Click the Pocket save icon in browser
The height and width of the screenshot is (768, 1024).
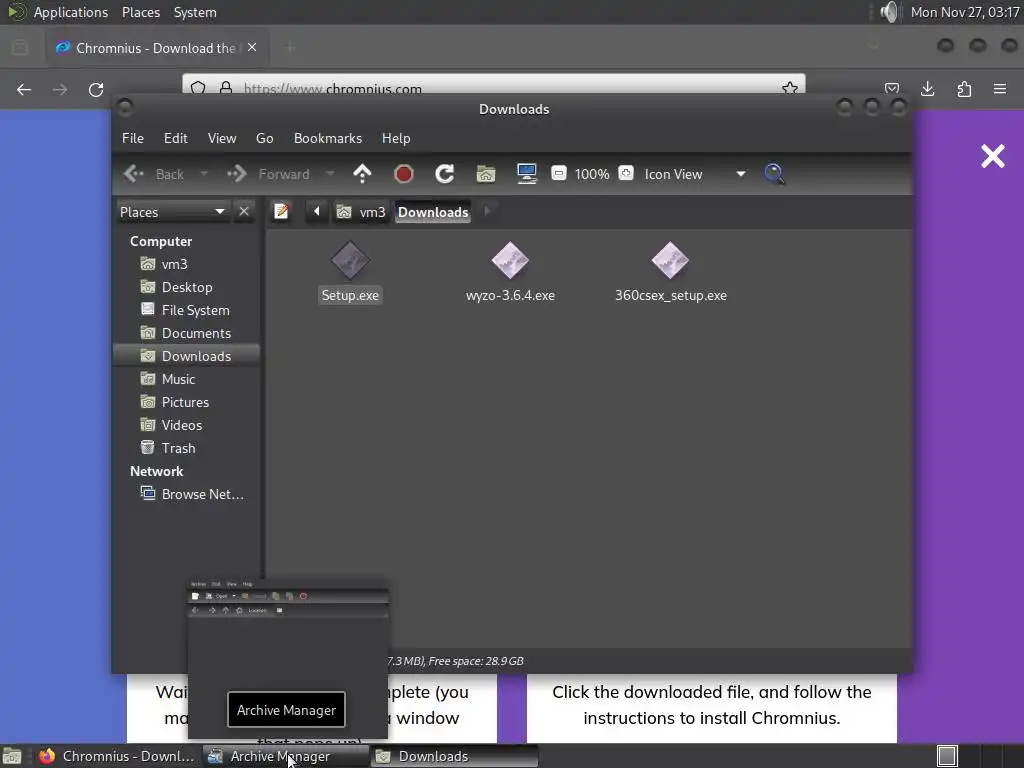click(x=892, y=88)
